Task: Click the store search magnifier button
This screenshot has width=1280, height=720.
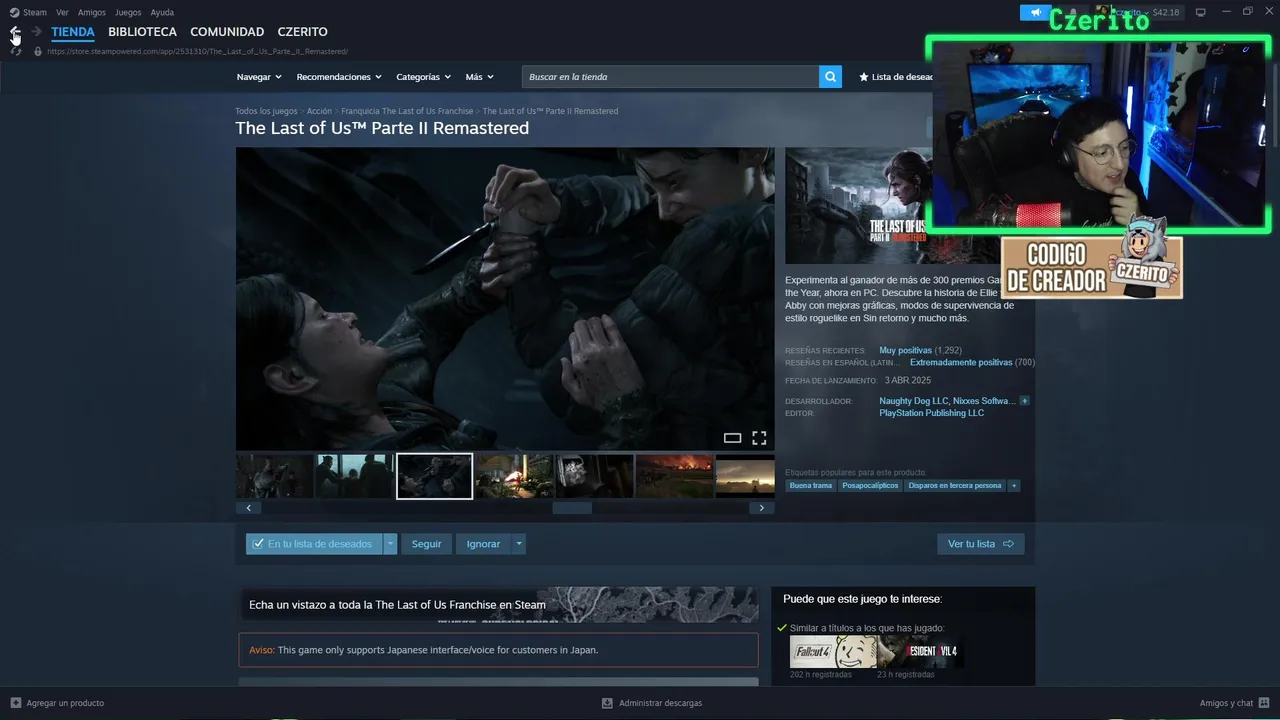Action: (830, 77)
